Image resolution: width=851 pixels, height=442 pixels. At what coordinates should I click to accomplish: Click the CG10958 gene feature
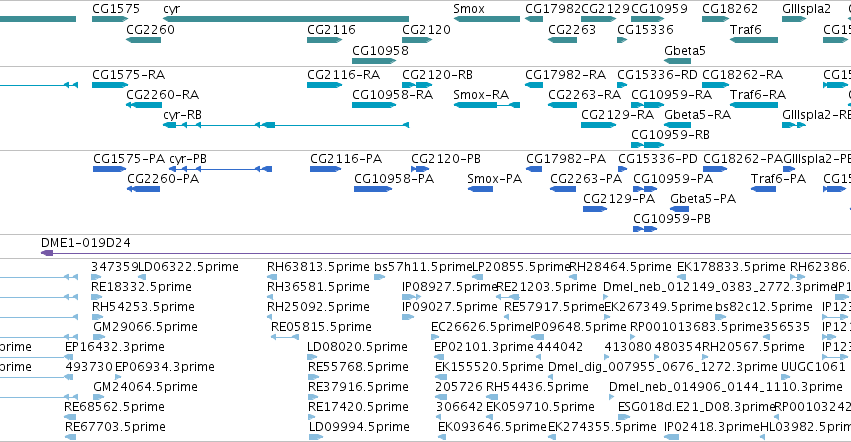[x=374, y=61]
